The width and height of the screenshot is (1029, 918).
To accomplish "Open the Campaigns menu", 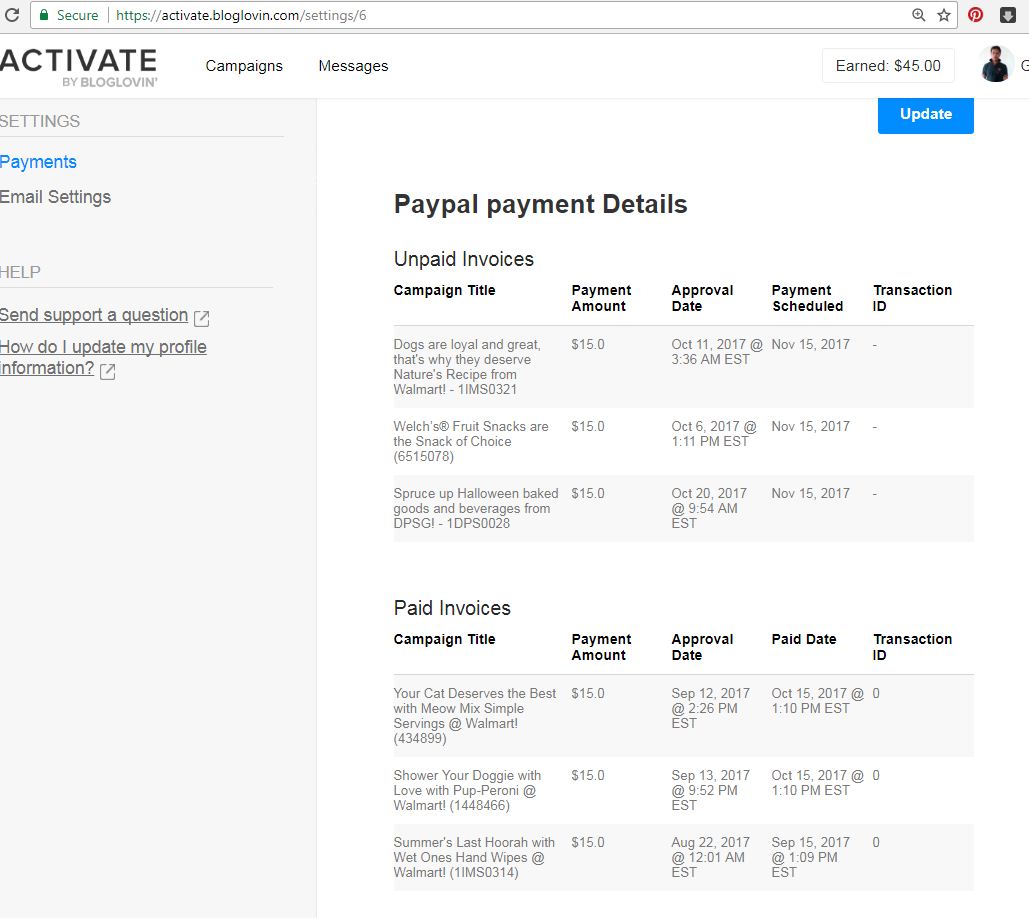I will (244, 66).
